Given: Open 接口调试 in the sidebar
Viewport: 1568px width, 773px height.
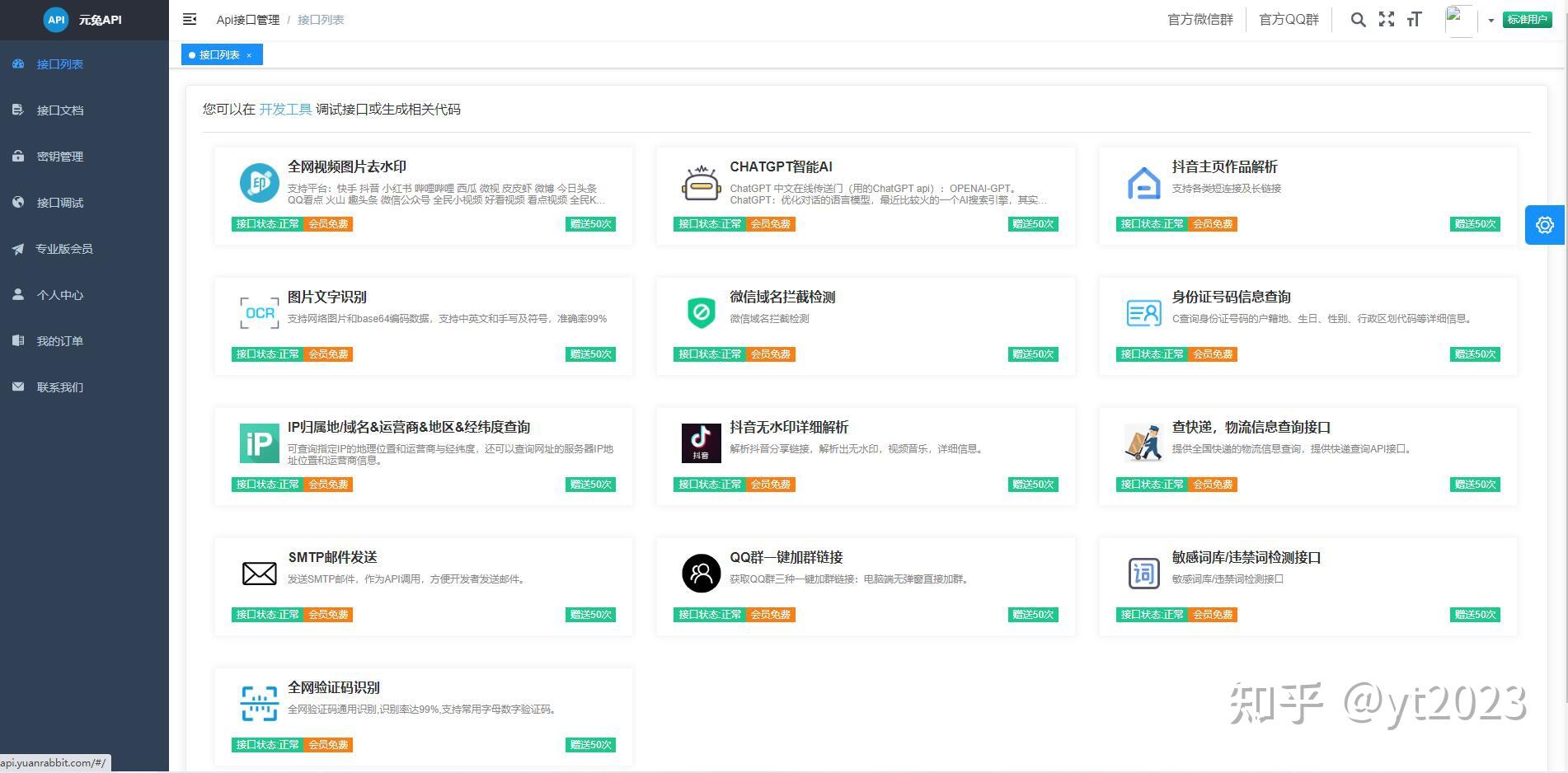Looking at the screenshot, I should coord(84,203).
